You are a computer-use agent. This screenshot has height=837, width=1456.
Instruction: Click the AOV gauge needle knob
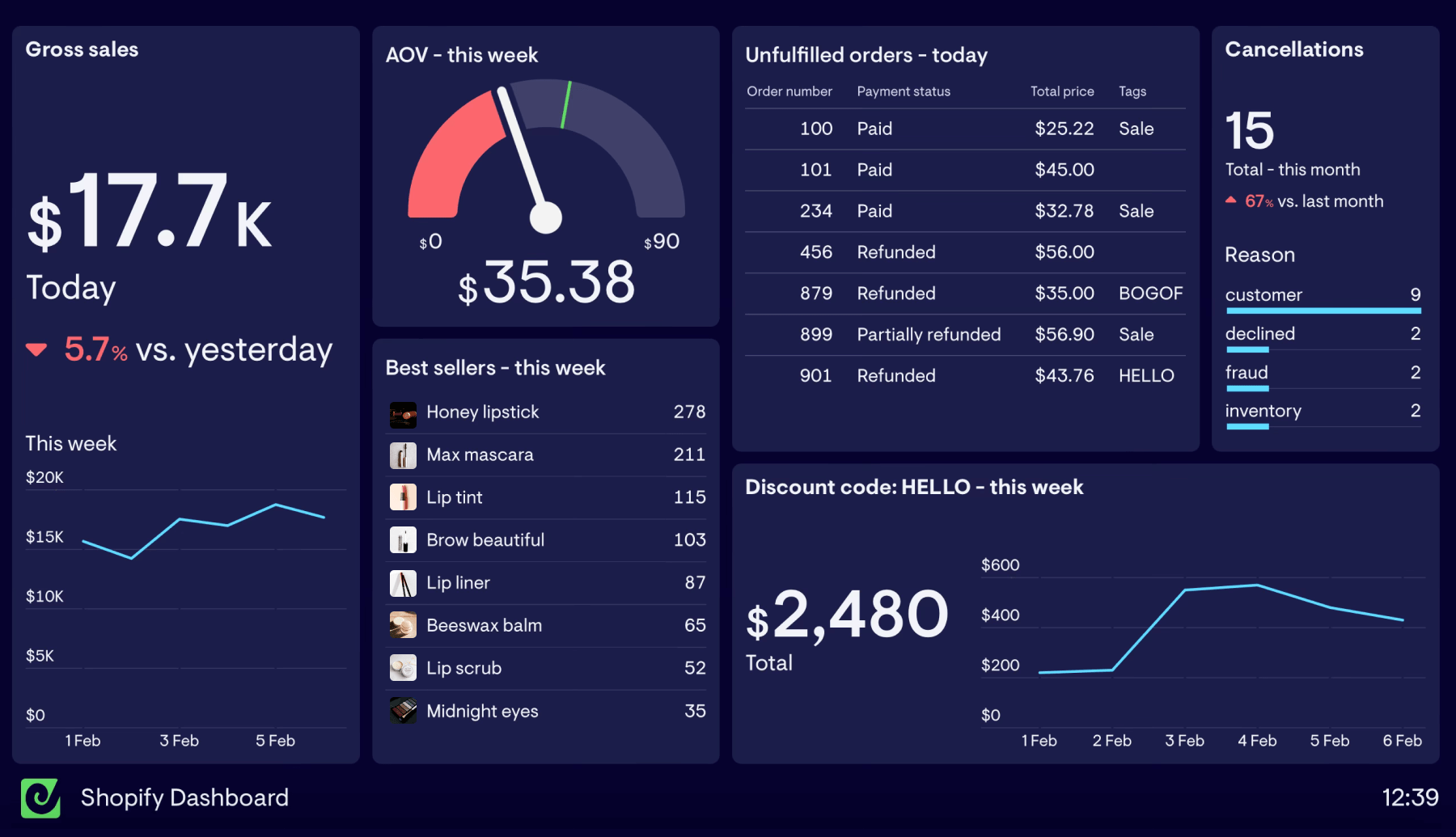545,217
